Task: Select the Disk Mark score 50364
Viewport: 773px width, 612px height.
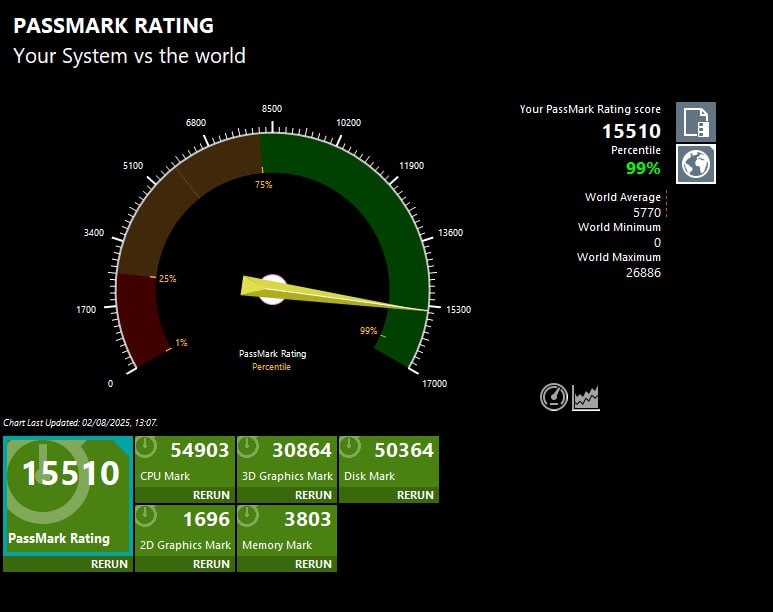Action: (403, 451)
